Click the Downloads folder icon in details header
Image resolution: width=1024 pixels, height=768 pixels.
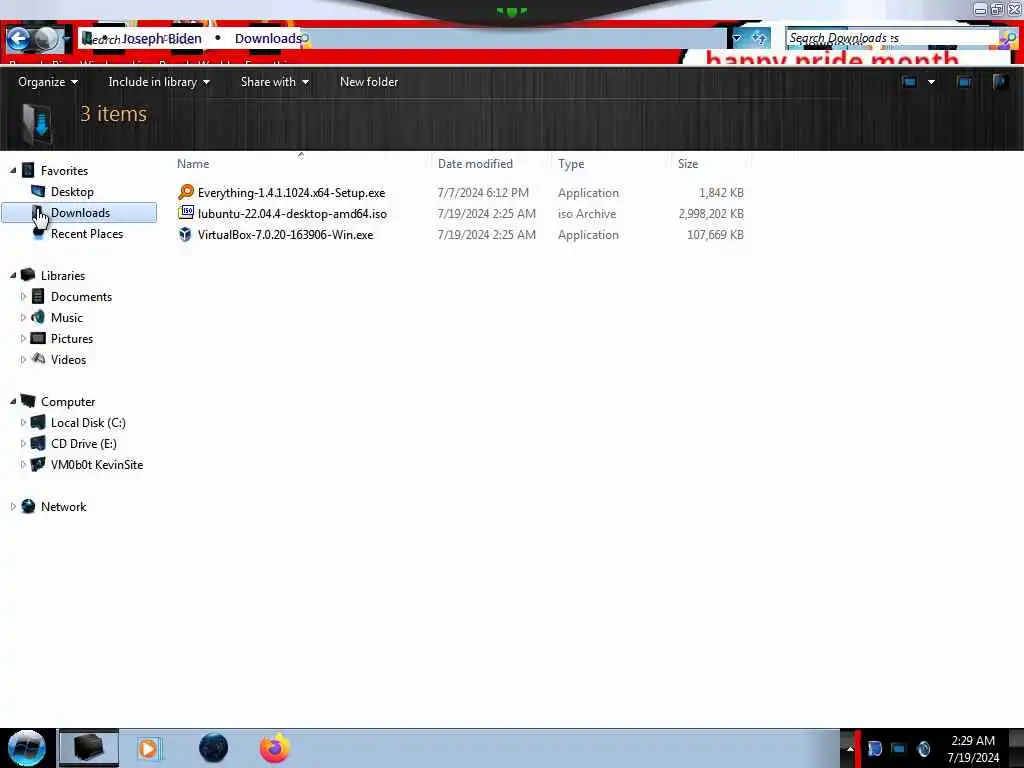coord(37,123)
